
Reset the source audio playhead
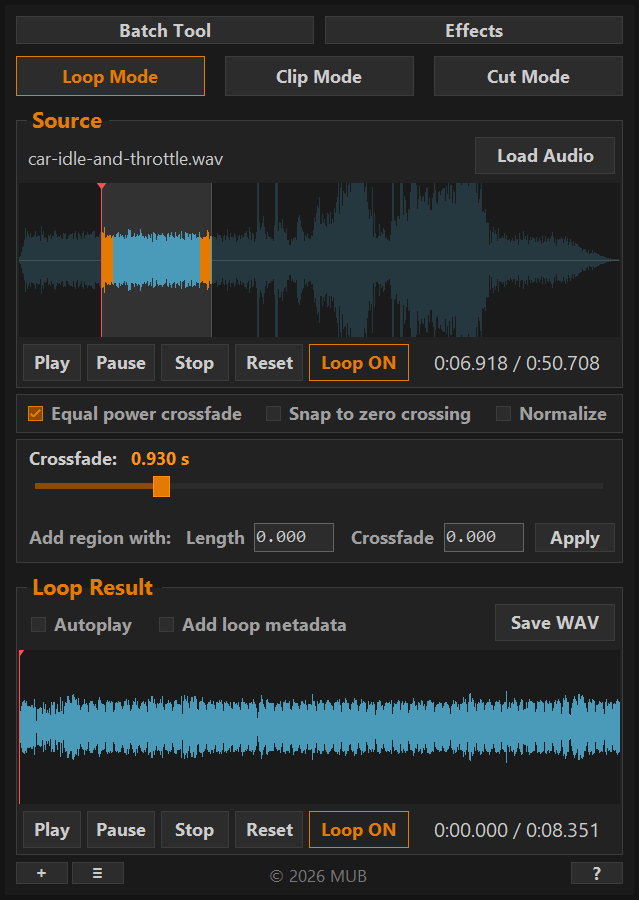click(x=269, y=363)
